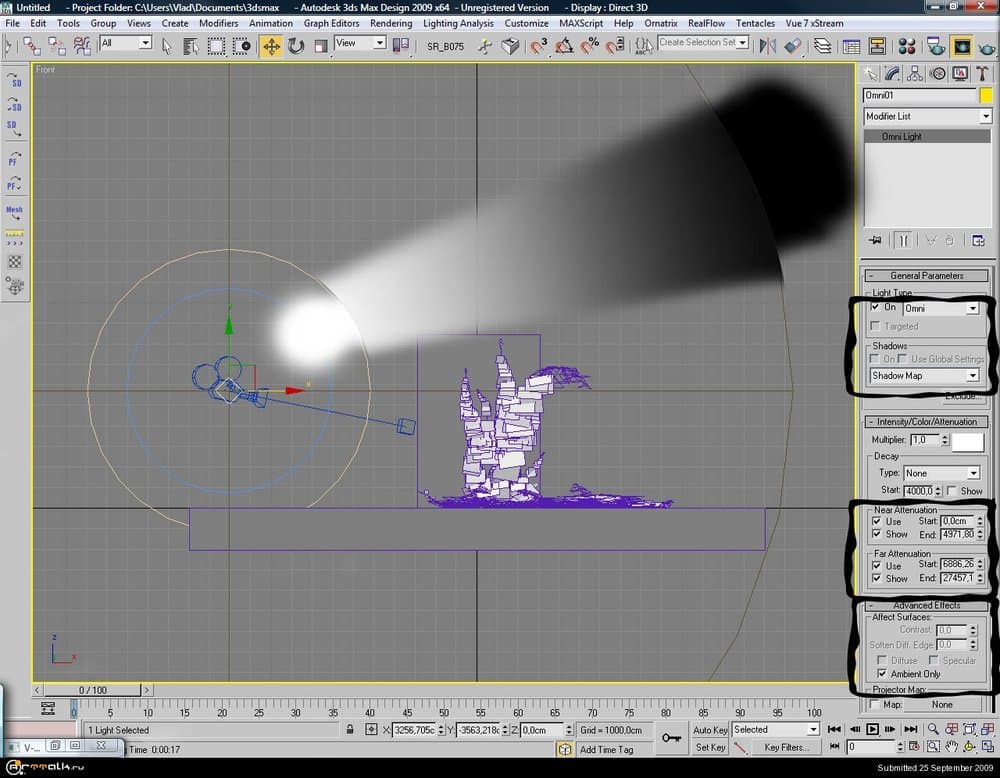Select the Pan View hand tool
The height and width of the screenshot is (778, 1000).
click(951, 746)
